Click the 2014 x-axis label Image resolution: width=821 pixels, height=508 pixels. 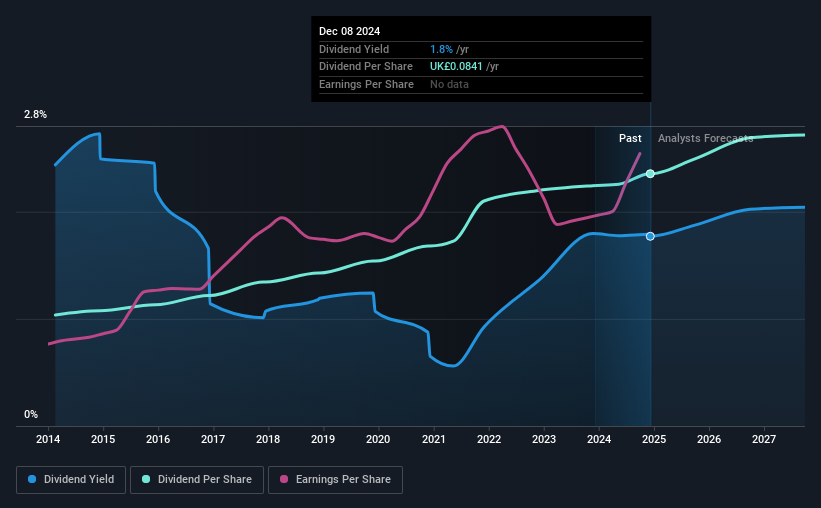pyautogui.click(x=48, y=439)
